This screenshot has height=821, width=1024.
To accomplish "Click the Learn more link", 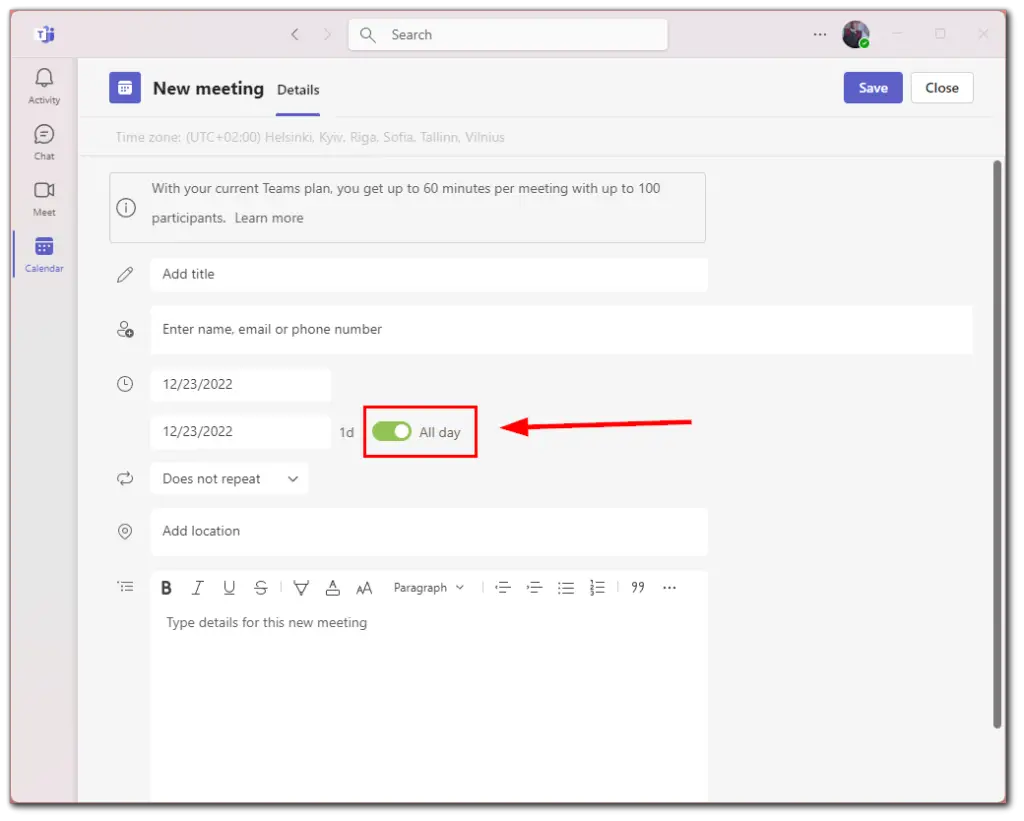I will [268, 217].
